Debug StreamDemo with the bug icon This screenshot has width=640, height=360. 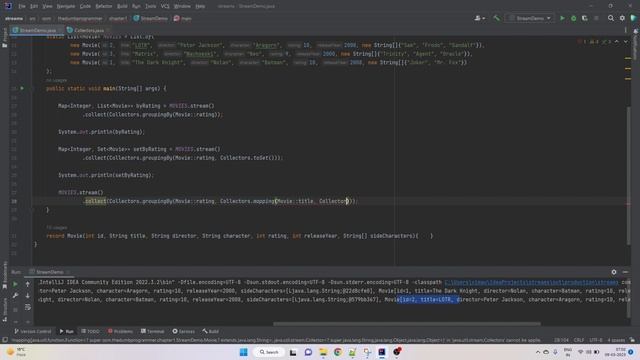click(573, 18)
